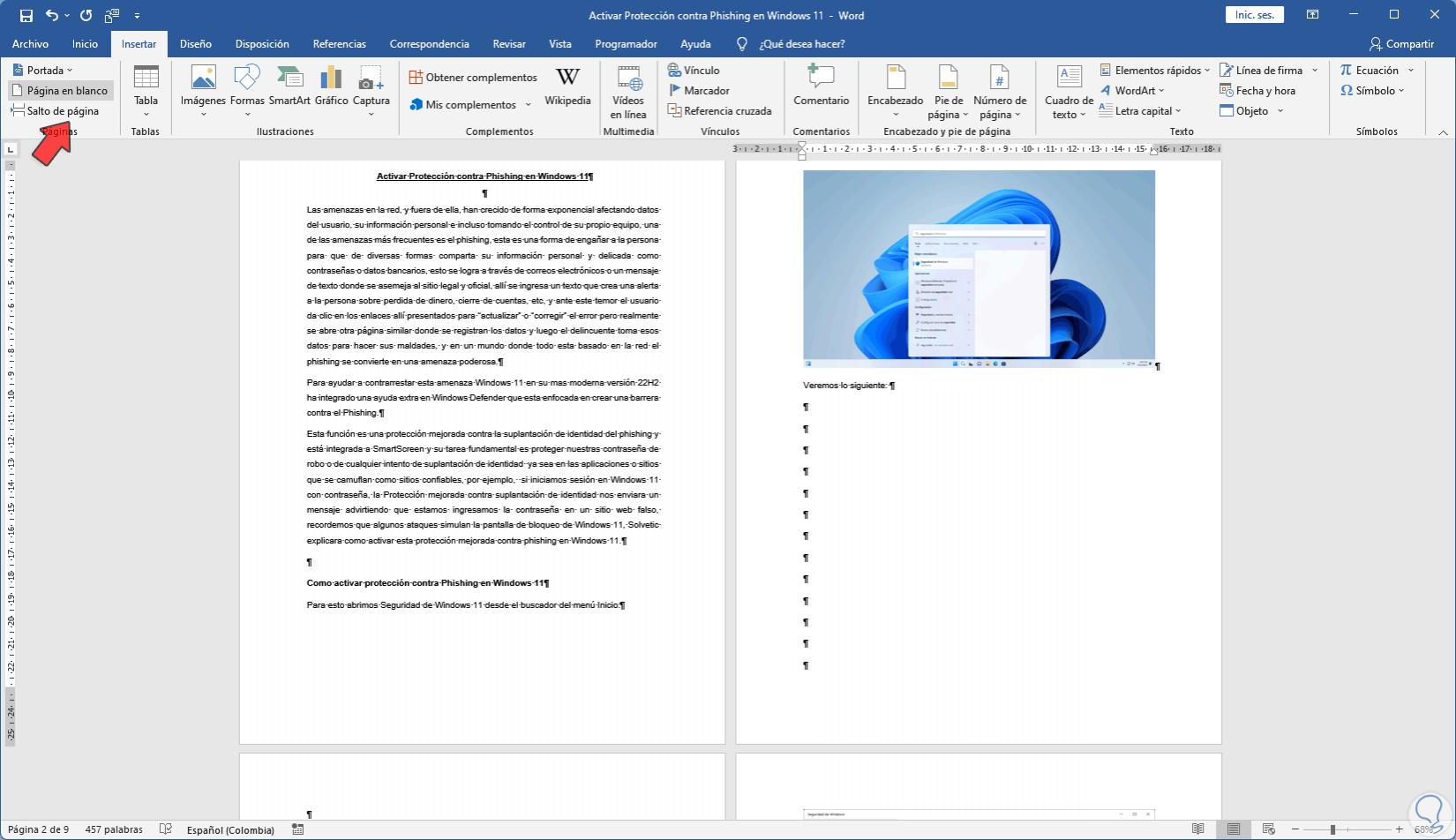Click Obtener complementos

(x=473, y=78)
